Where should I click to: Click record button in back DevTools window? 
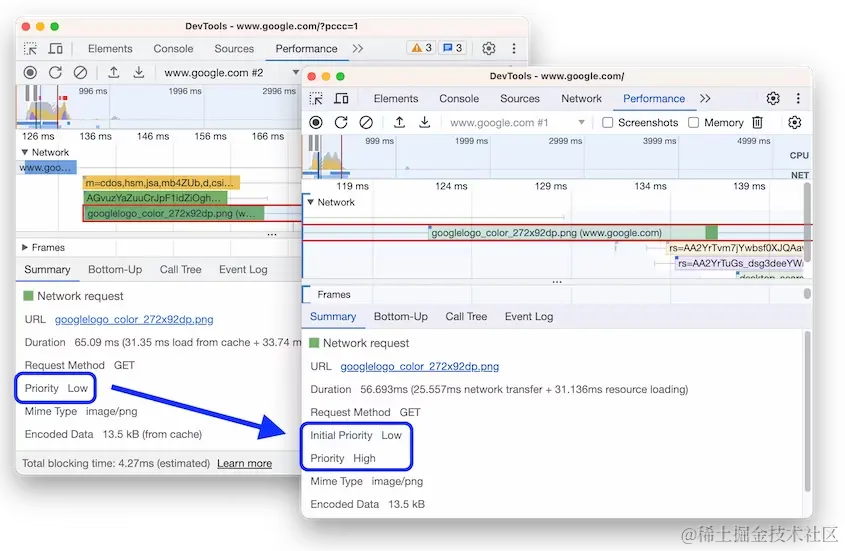tap(30, 72)
